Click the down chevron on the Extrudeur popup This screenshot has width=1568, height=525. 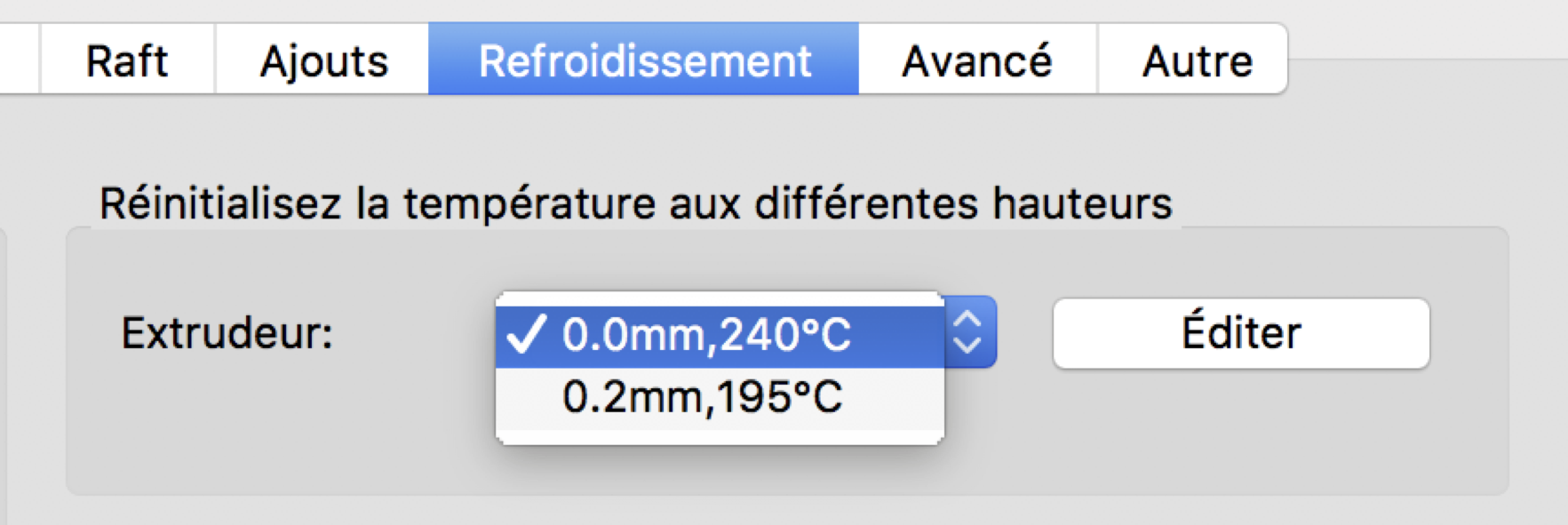[967, 346]
